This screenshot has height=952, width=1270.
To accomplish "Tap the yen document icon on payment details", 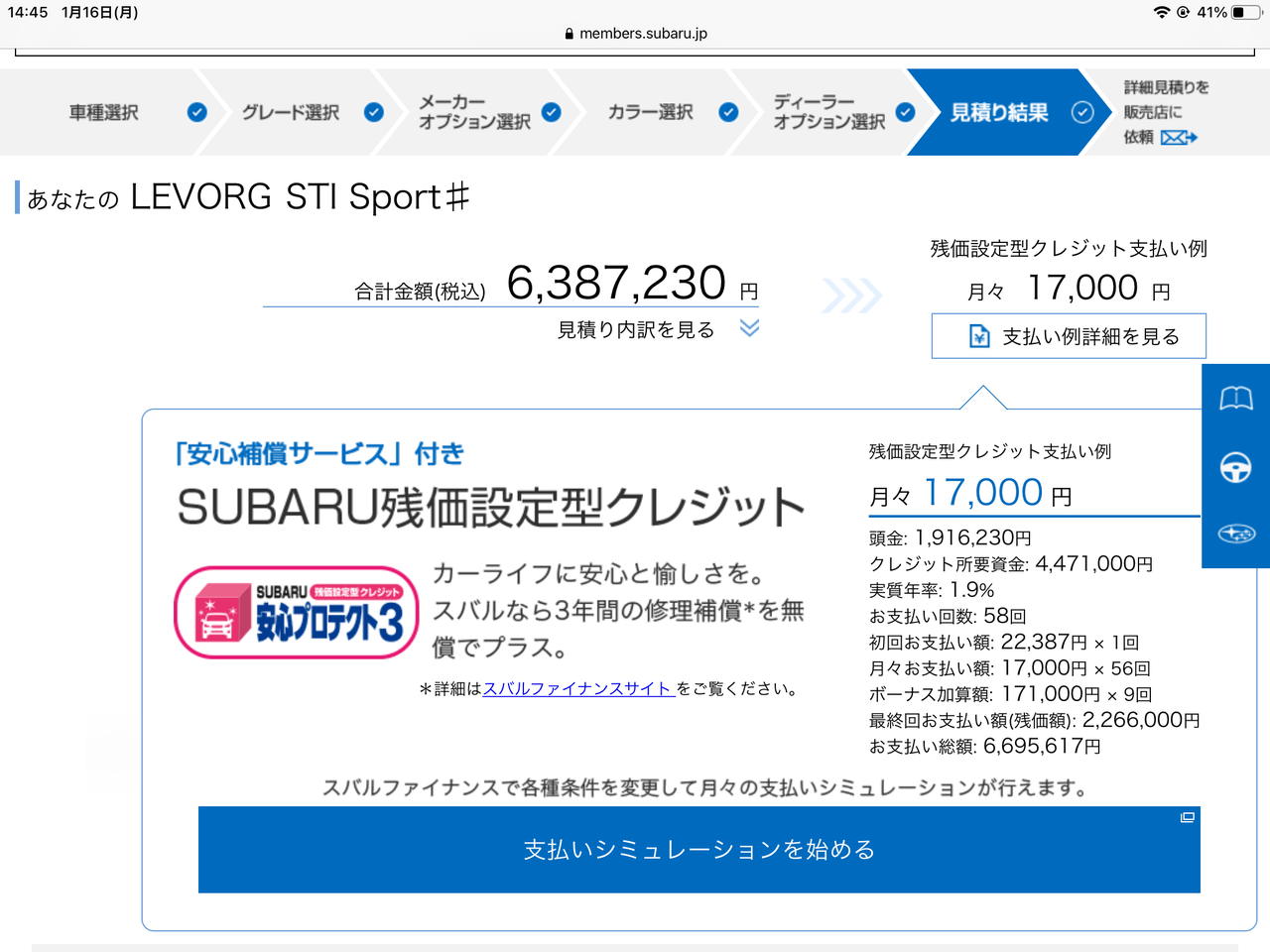I will click(979, 336).
